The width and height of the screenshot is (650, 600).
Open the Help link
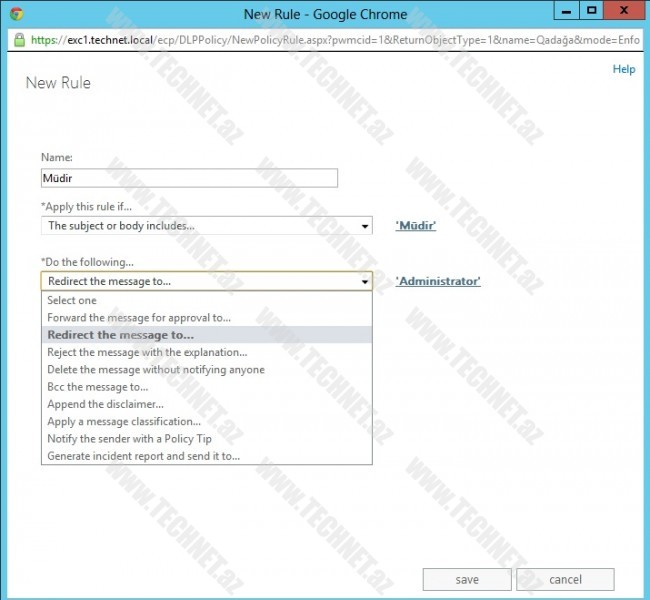point(623,69)
